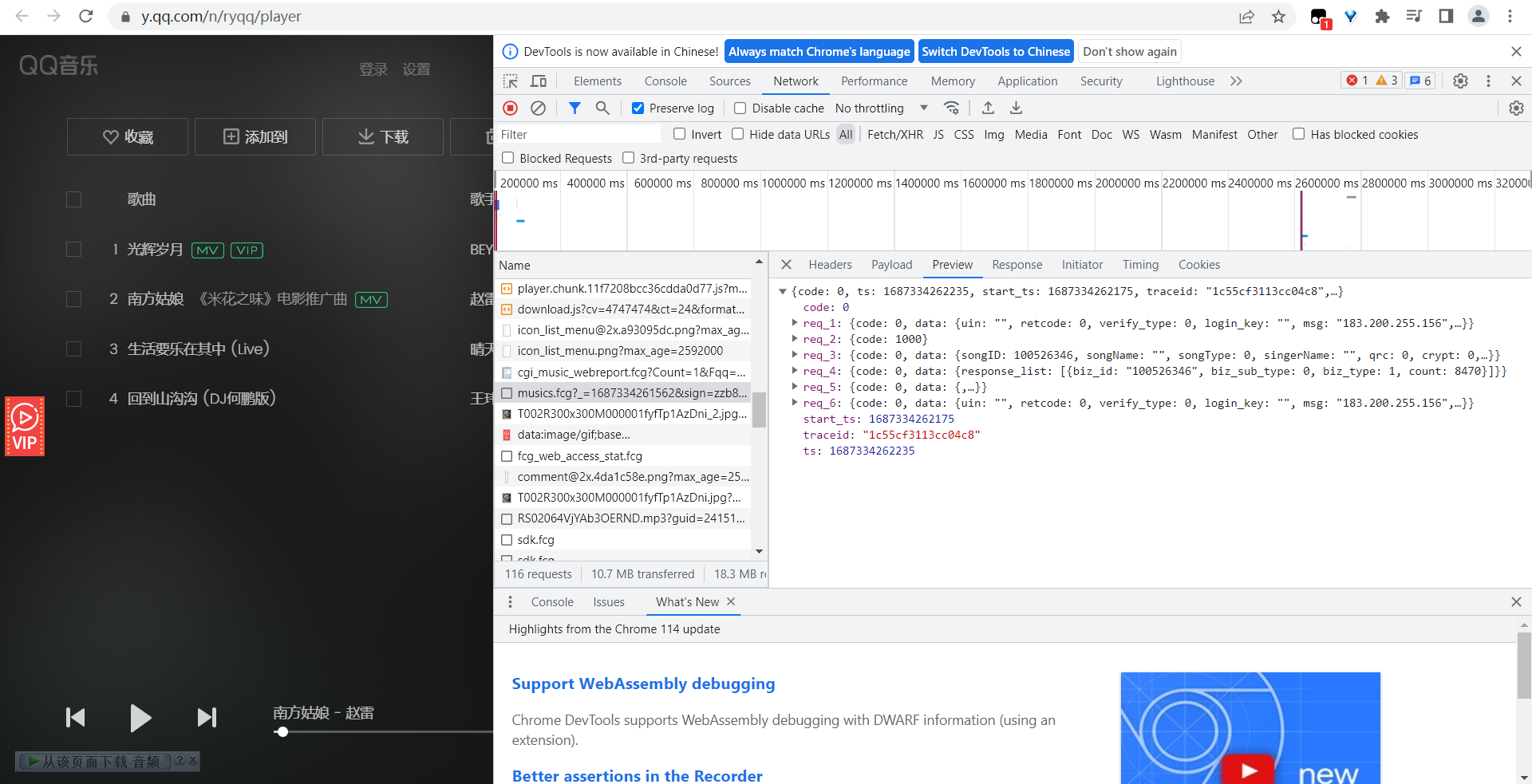Screen dimensions: 1532x784
Task: Click the song progress slider handle
Action: (282, 731)
